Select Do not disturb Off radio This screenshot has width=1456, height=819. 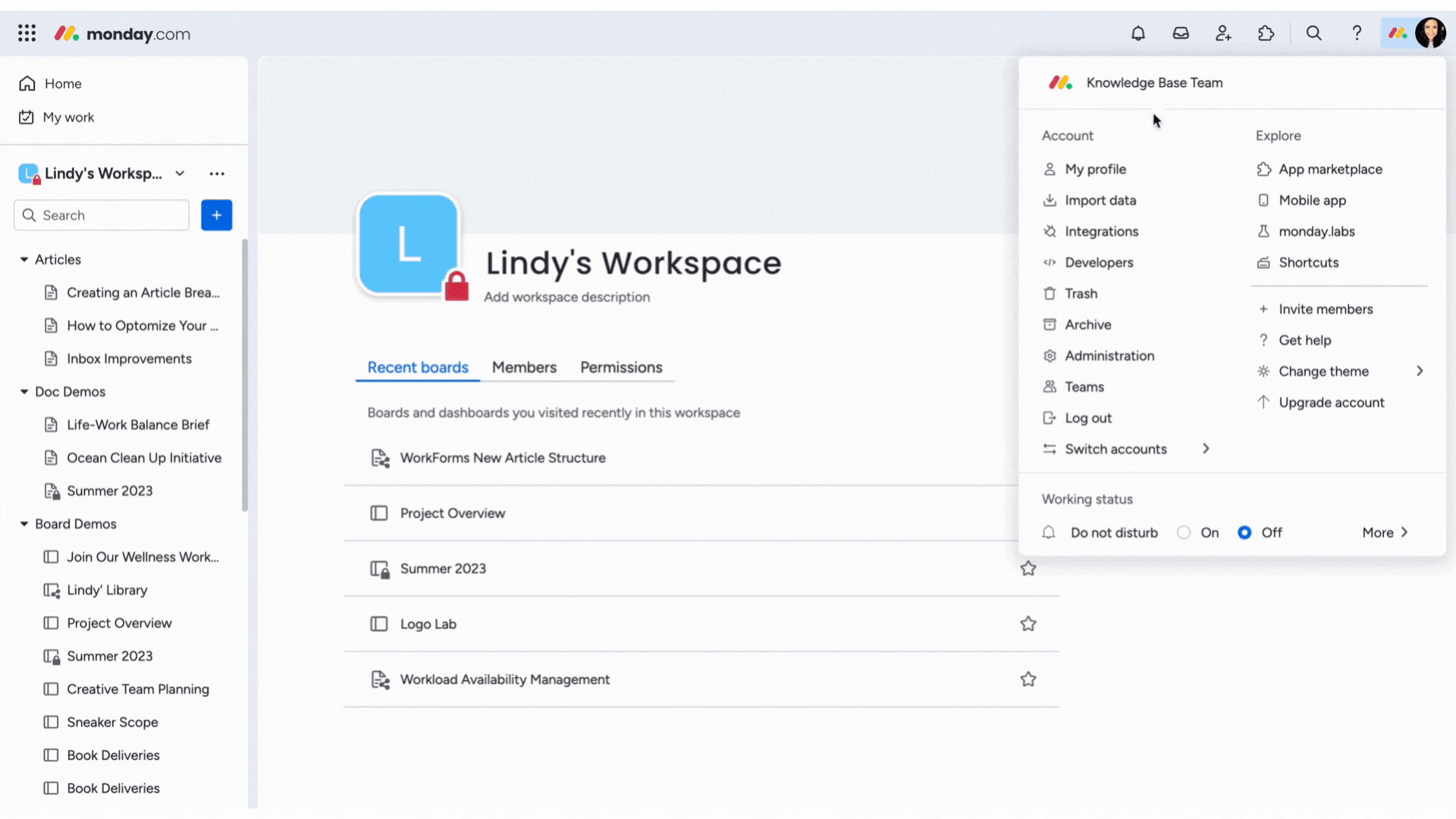(1244, 532)
